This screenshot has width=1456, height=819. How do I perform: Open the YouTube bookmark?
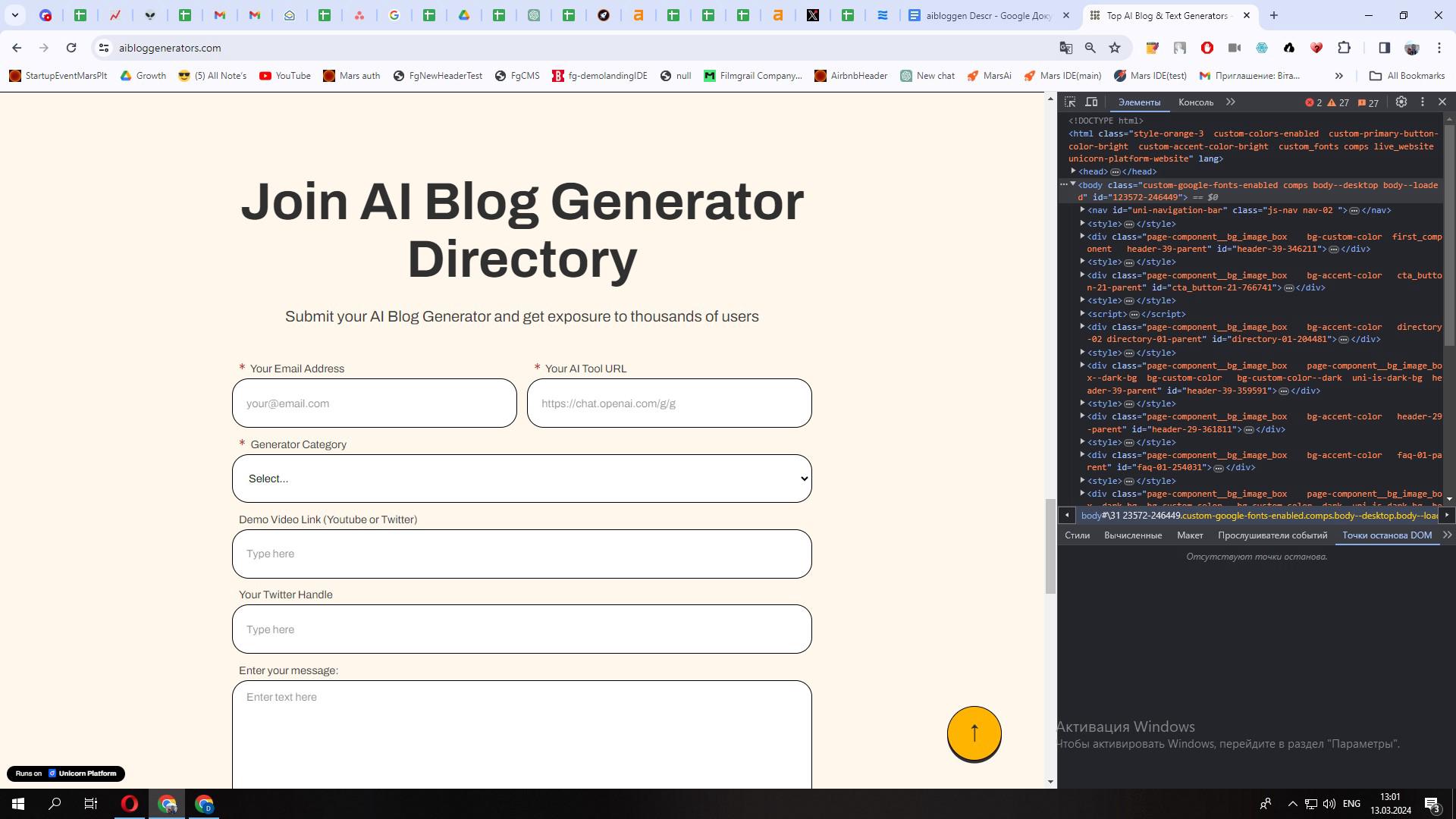[285, 76]
